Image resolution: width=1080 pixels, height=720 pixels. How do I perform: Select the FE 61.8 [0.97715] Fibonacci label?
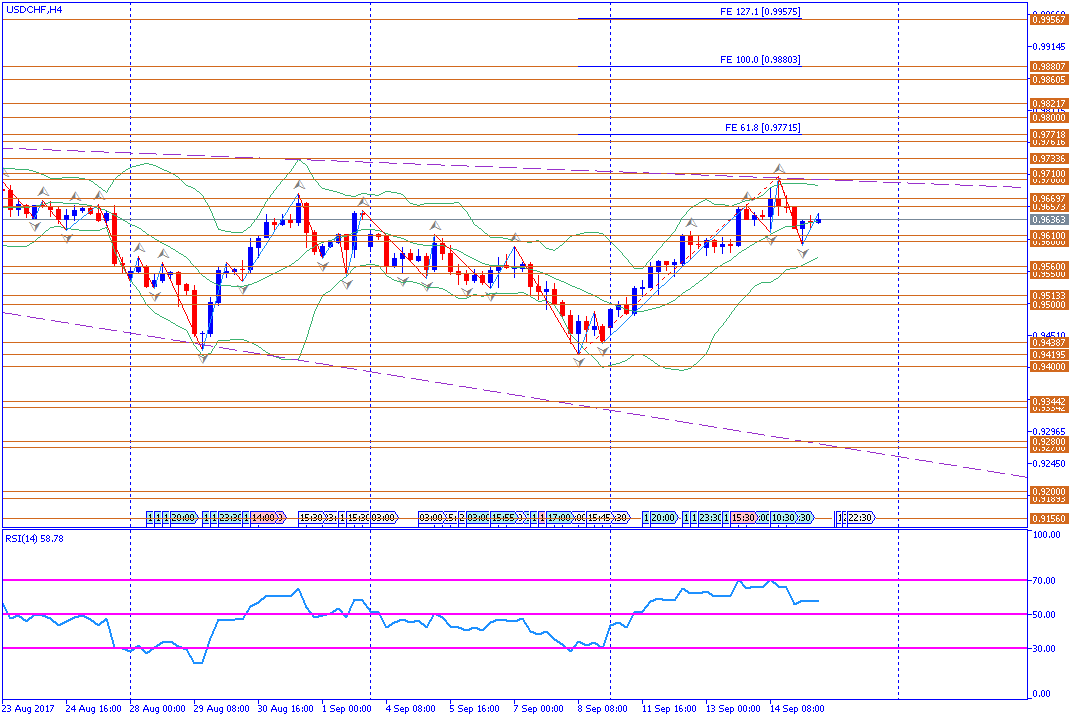[x=762, y=127]
